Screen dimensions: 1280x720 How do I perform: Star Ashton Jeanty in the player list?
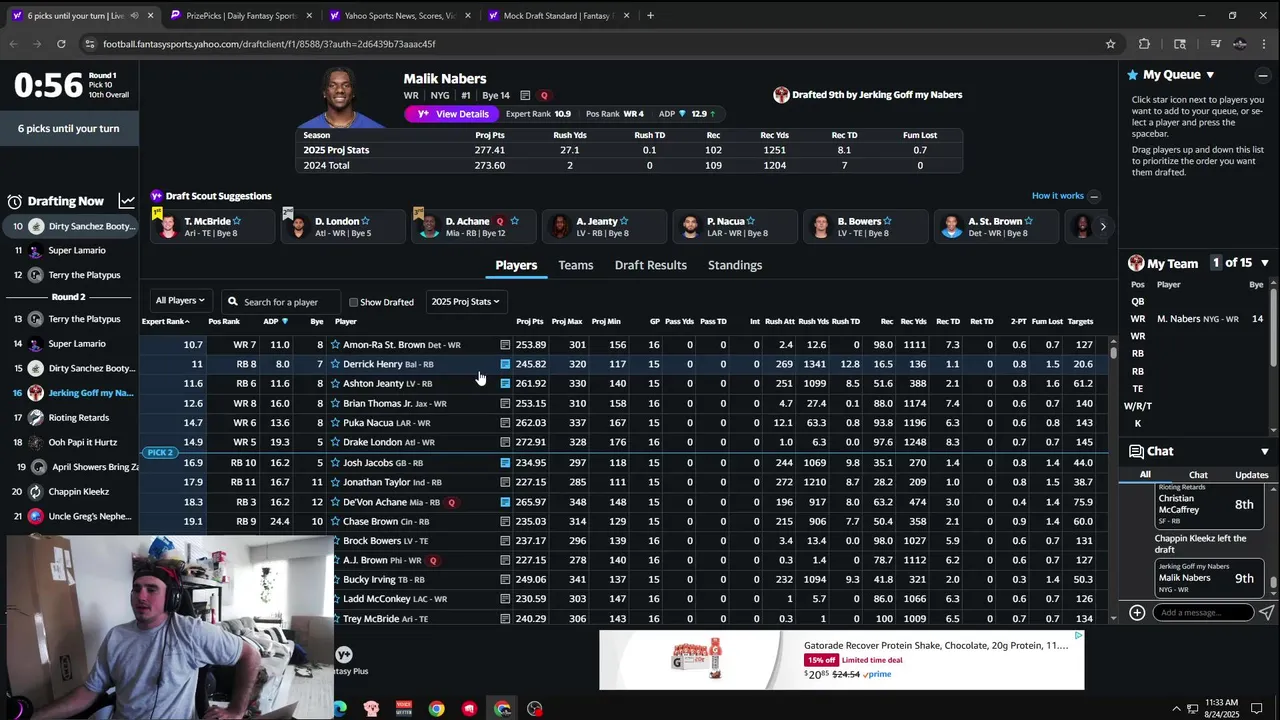coord(335,384)
